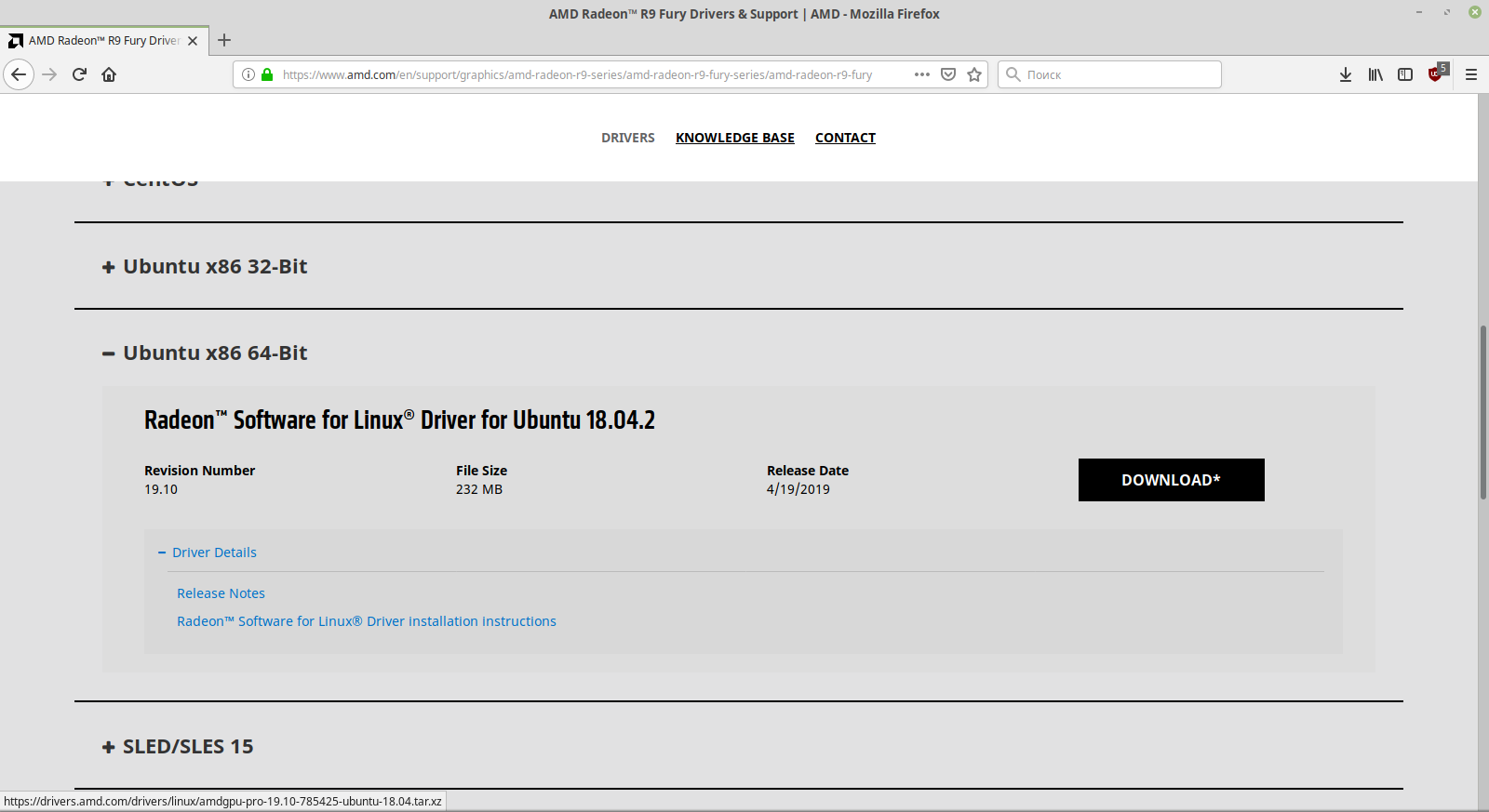Viewport: 1489px width, 812px height.
Task: Toggle the sidebar view
Action: [x=1405, y=74]
